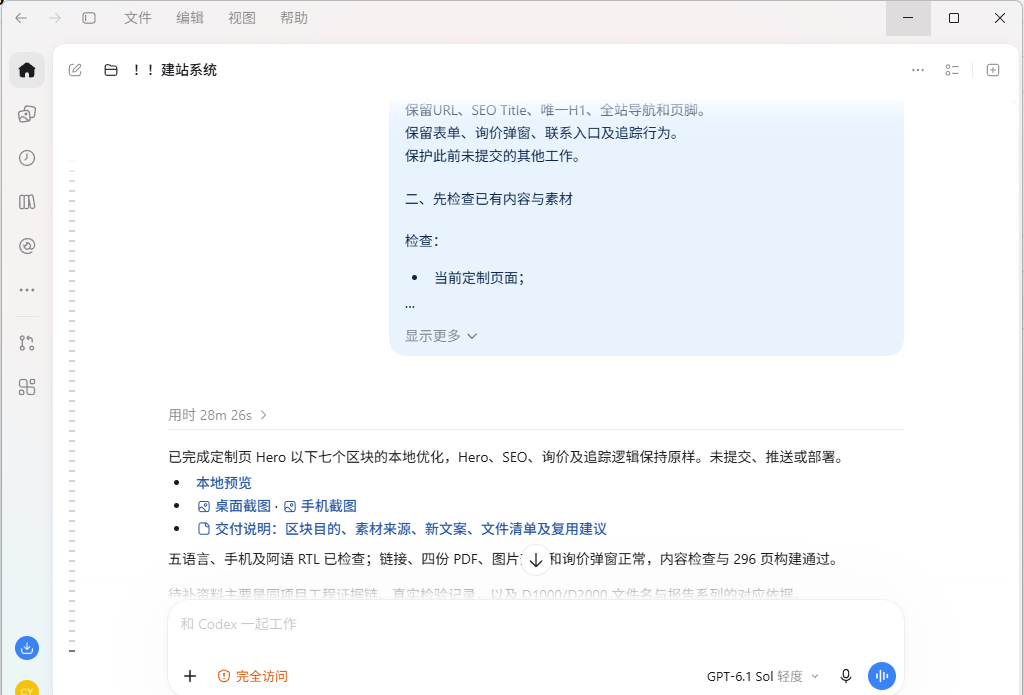Viewport: 1024px width, 695px height.
Task: Open the 交付说明 document link
Action: [x=402, y=529]
